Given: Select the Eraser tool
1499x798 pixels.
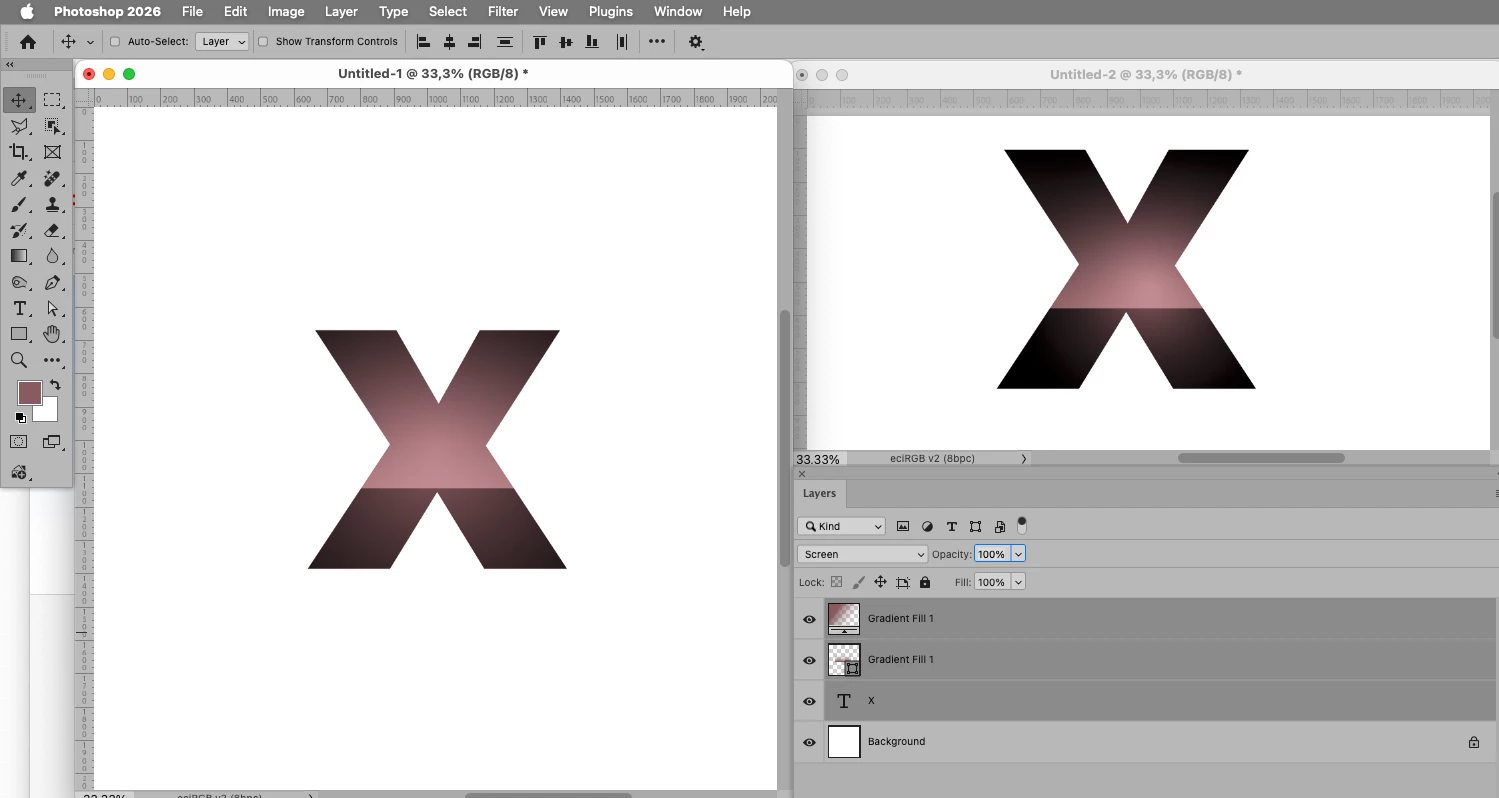Looking at the screenshot, I should click(x=53, y=230).
